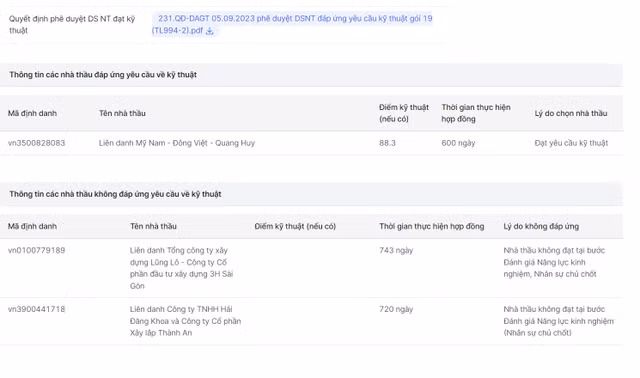This screenshot has width=640, height=378.
Task: Open the 231.QD-DAGT 05.09.2023 pdf link
Action: click(x=291, y=24)
